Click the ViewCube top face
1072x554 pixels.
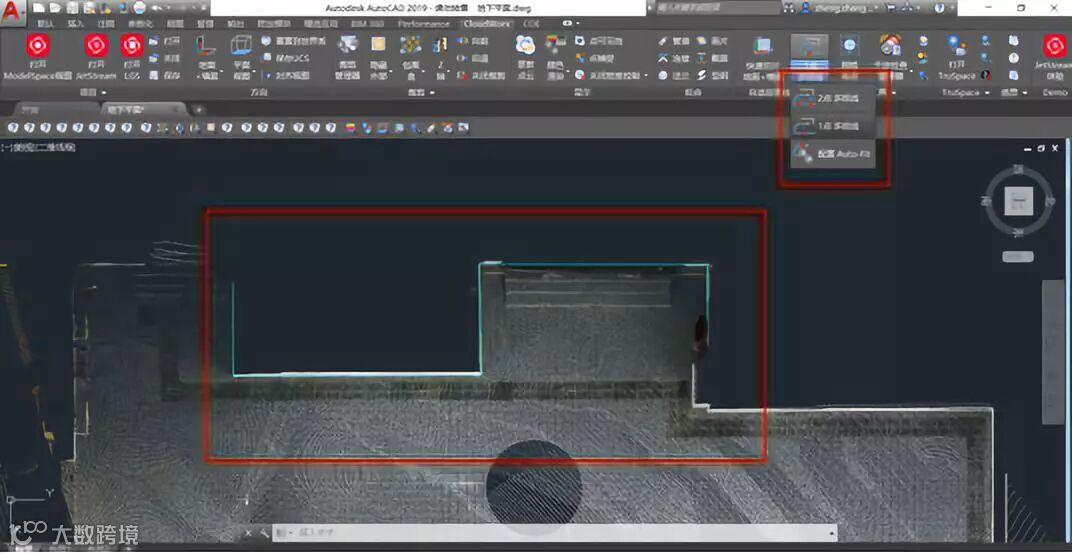[x=1019, y=201]
